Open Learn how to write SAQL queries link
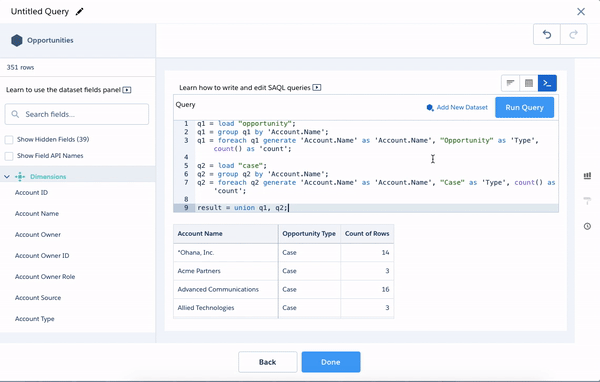Image resolution: width=600 pixels, height=382 pixels. pyautogui.click(x=245, y=88)
